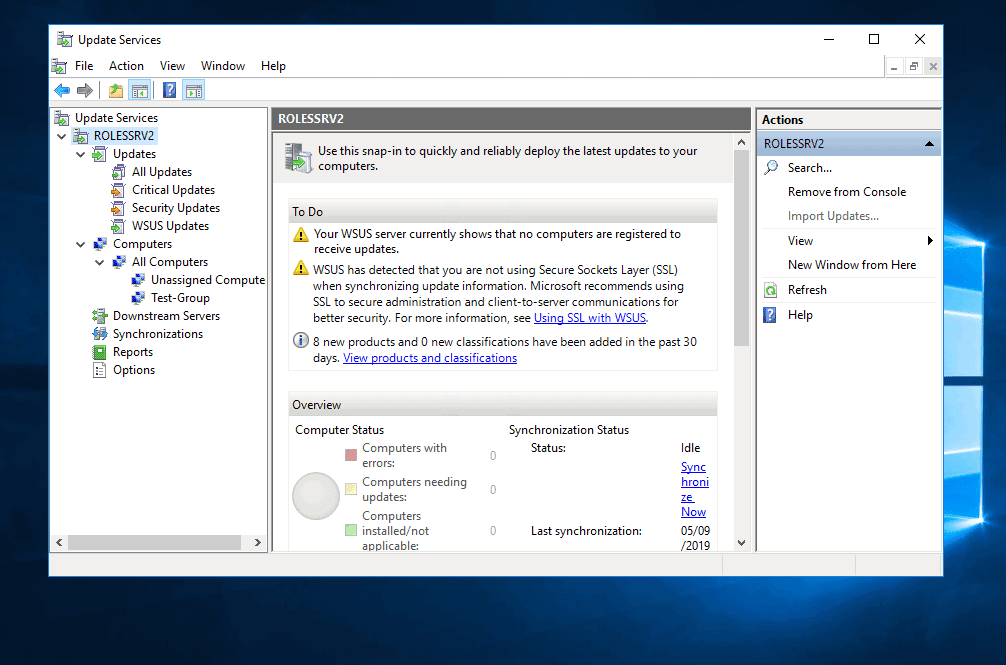Open the Action menu
The width and height of the screenshot is (1006, 665).
(x=126, y=66)
